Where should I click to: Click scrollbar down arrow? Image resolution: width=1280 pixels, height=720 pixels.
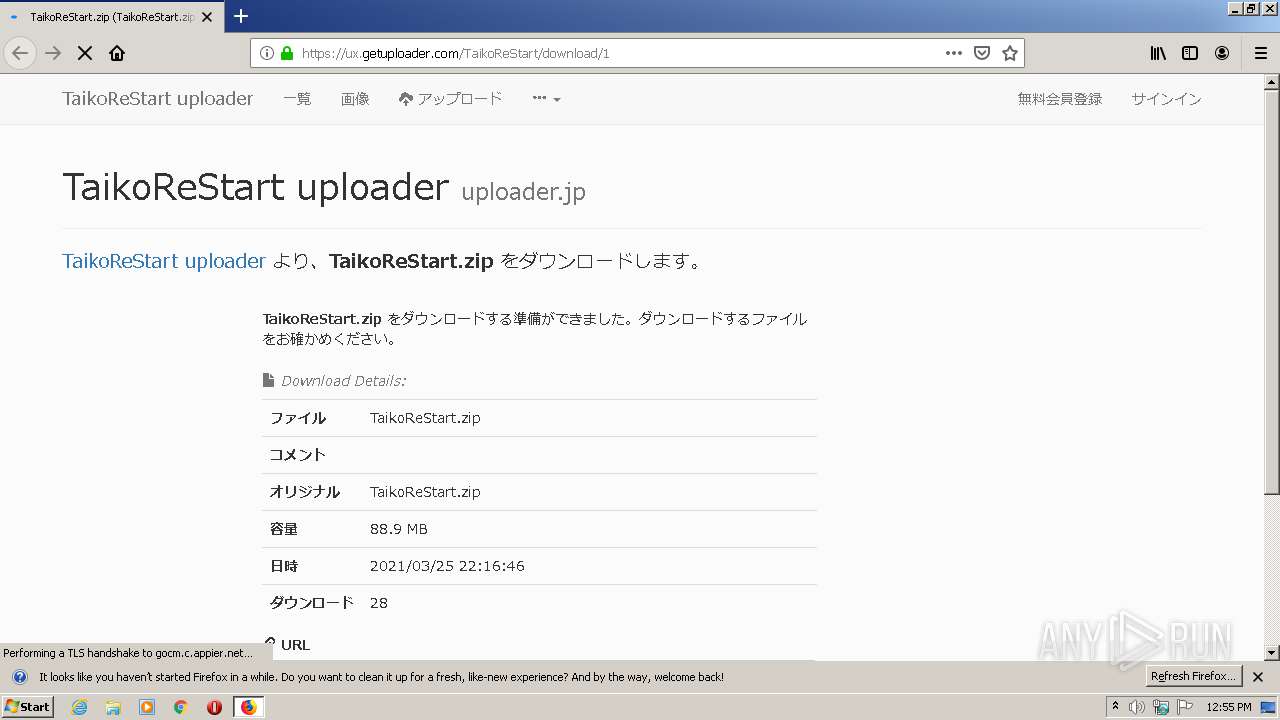click(x=1272, y=652)
